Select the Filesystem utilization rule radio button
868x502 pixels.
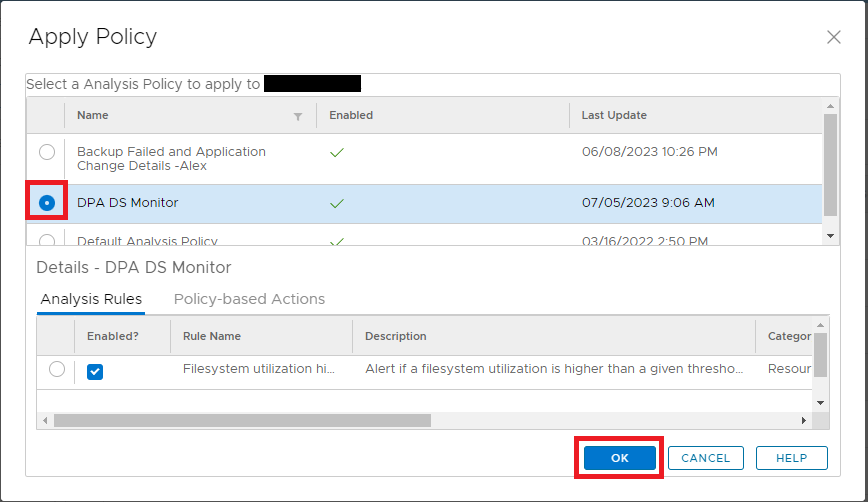[x=56, y=369]
